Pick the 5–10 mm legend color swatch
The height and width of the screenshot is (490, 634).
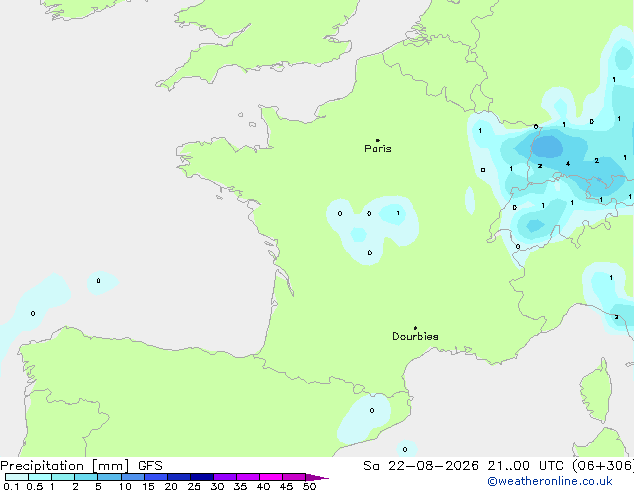(109, 477)
